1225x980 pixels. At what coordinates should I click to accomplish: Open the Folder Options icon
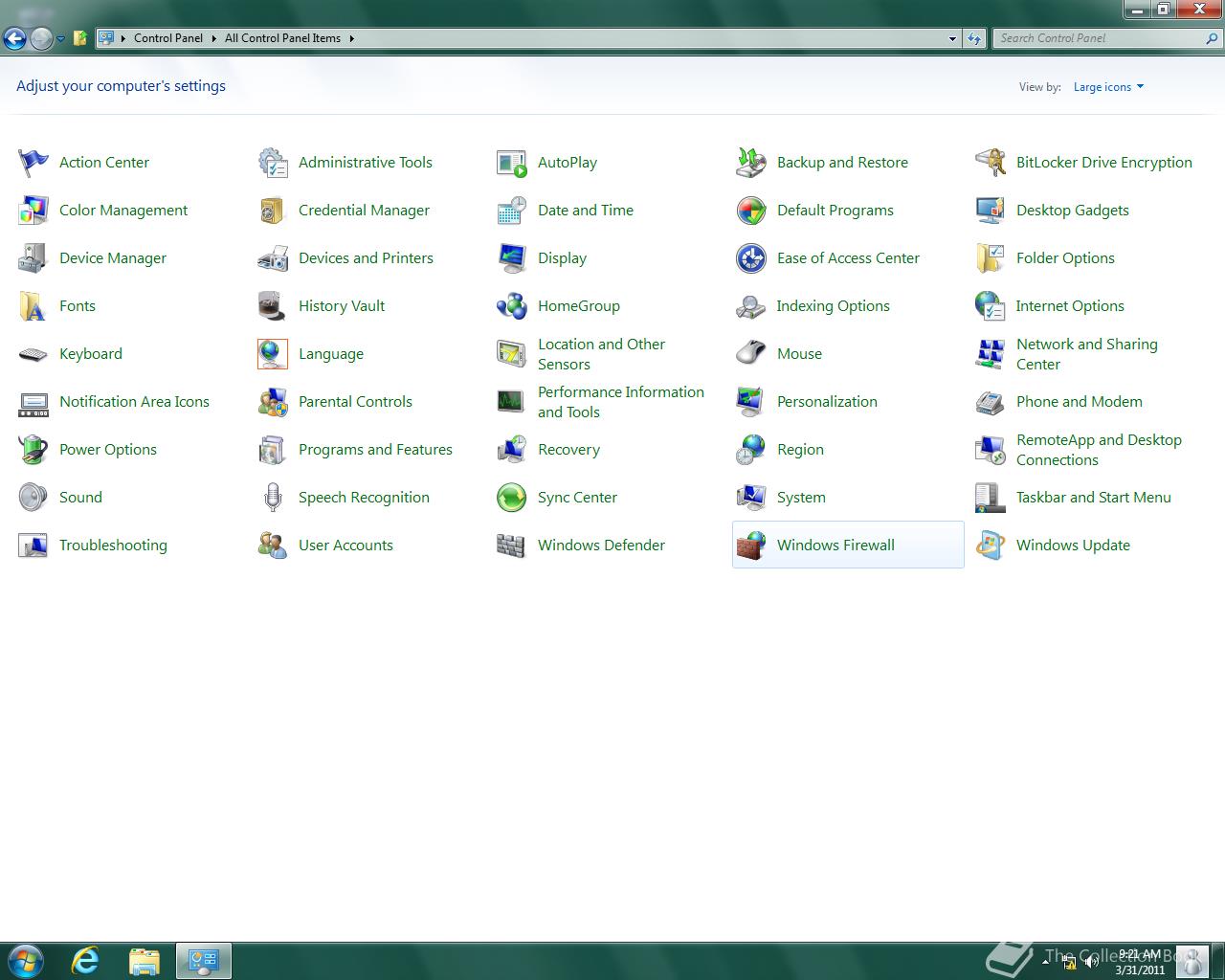pyautogui.click(x=991, y=258)
